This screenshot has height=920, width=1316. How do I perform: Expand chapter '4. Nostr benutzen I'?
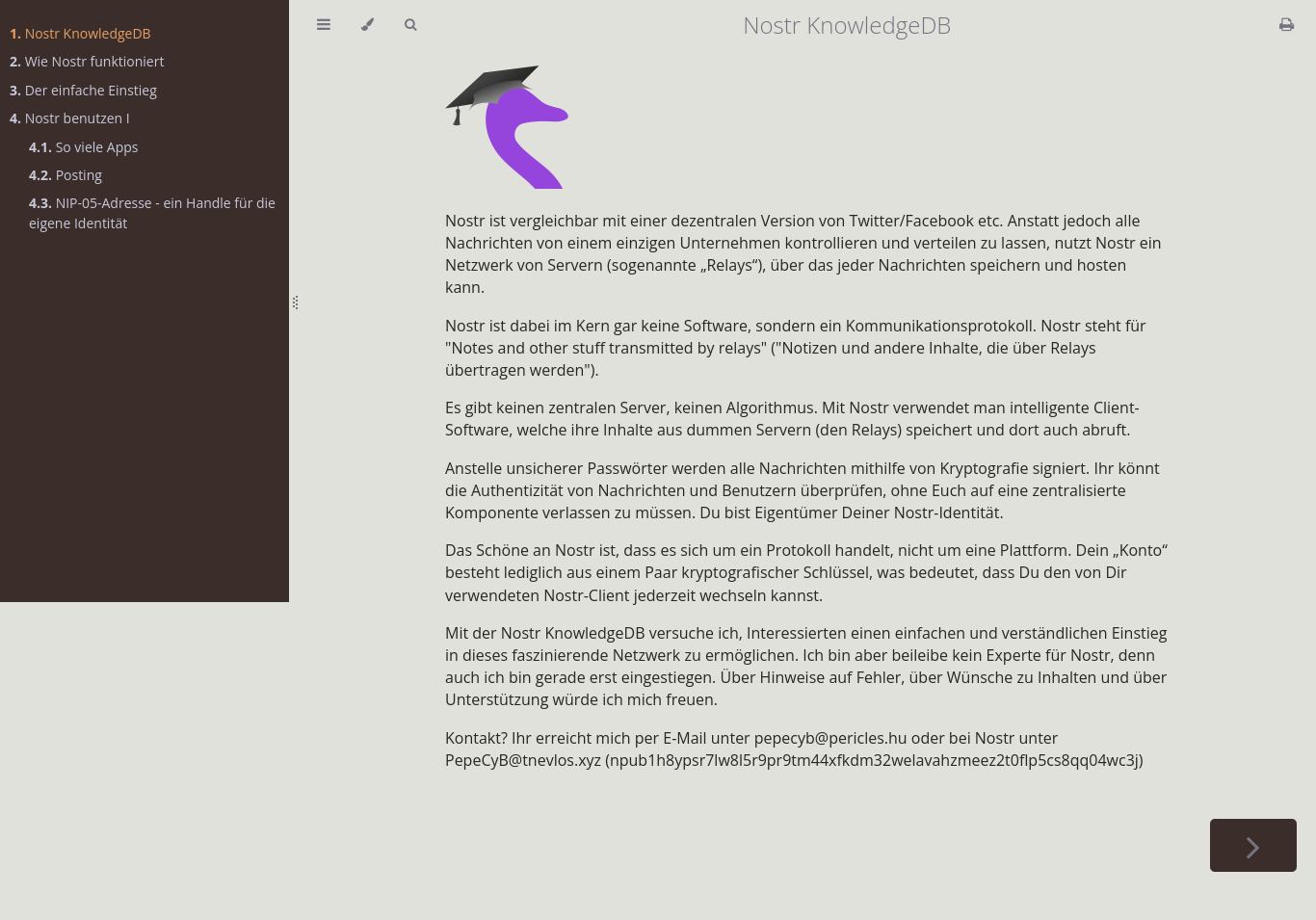(77, 118)
